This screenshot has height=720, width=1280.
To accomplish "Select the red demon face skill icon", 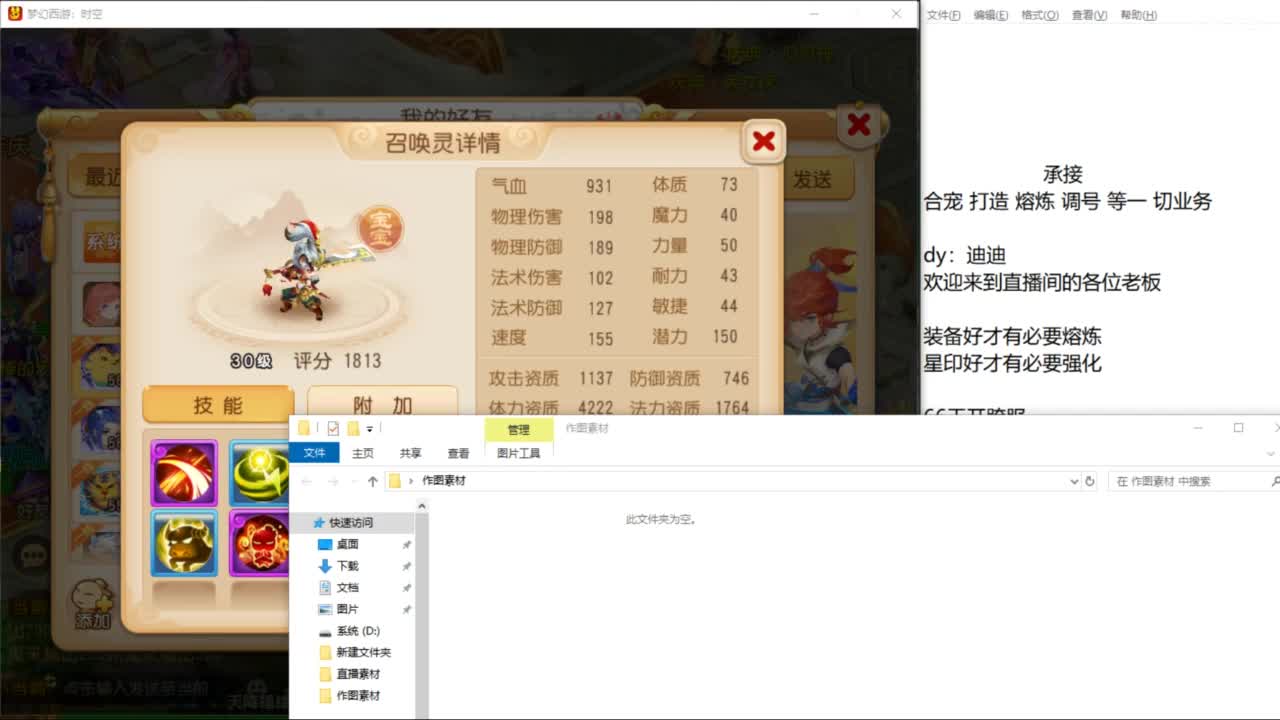I will pyautogui.click(x=260, y=544).
